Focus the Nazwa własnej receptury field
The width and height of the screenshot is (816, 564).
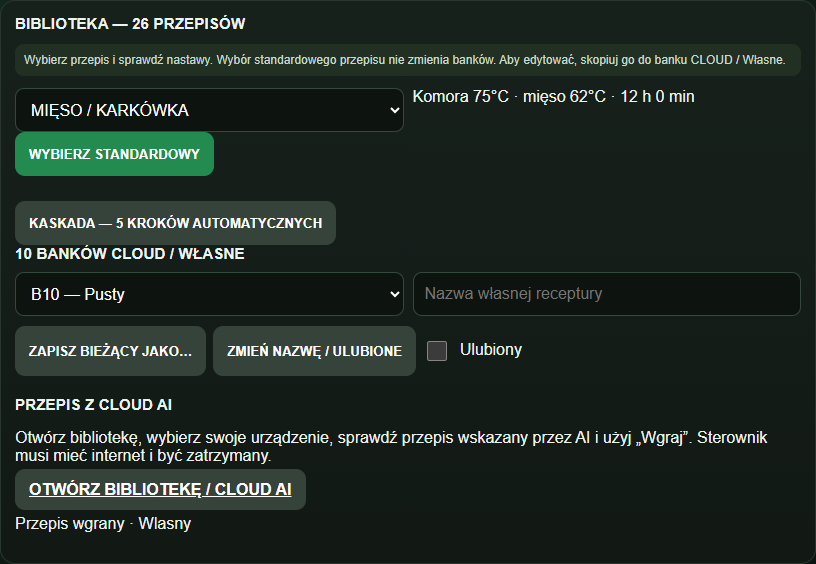coord(607,294)
